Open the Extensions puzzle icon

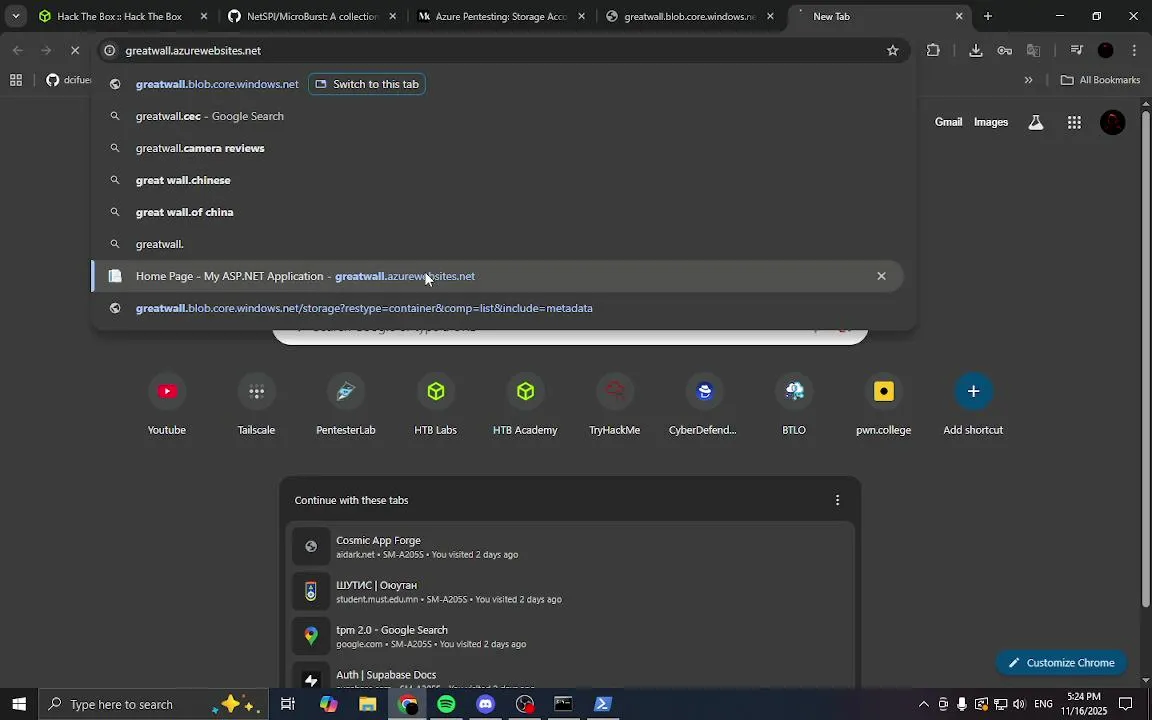point(933,51)
